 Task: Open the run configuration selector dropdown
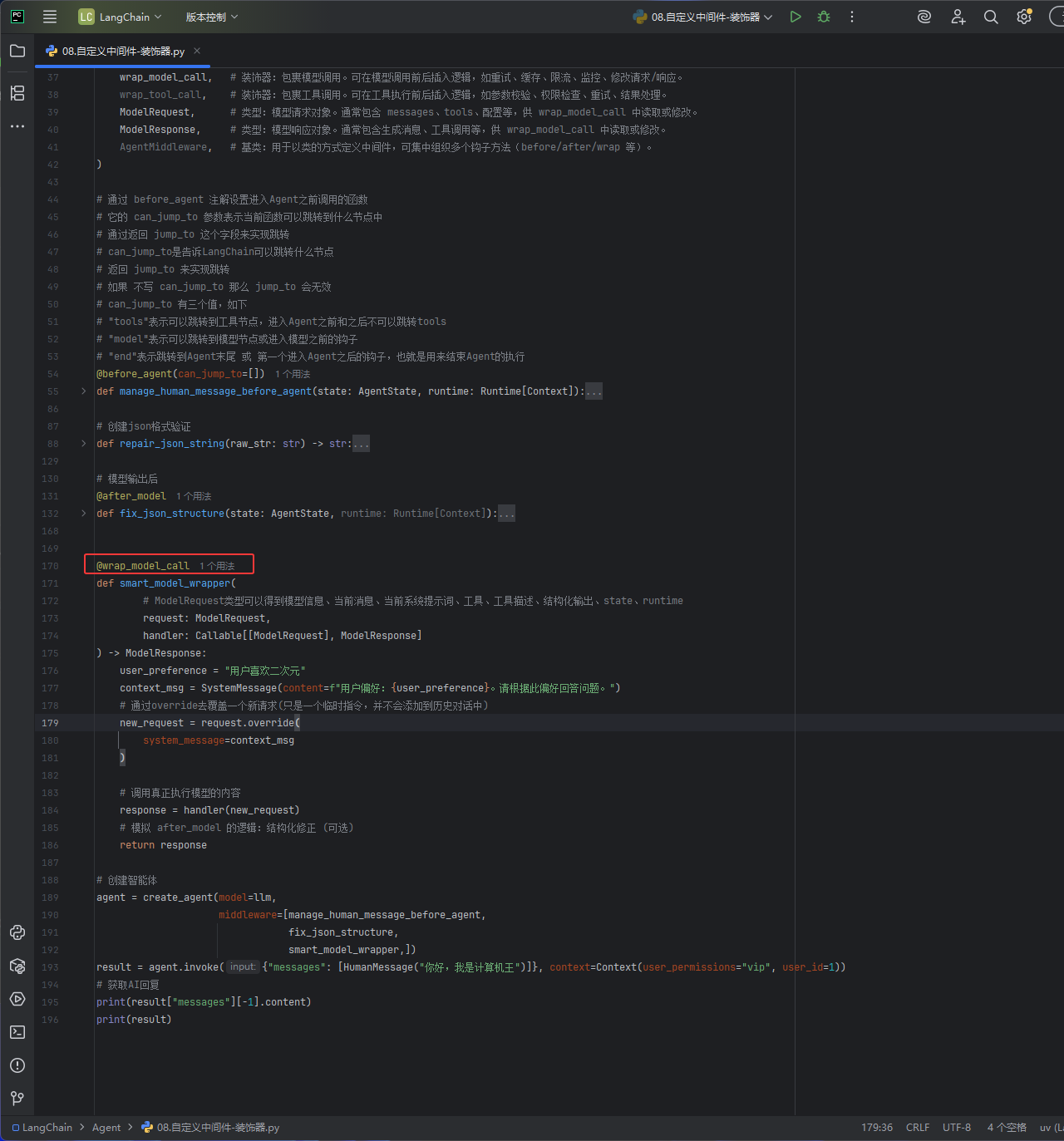(x=702, y=17)
